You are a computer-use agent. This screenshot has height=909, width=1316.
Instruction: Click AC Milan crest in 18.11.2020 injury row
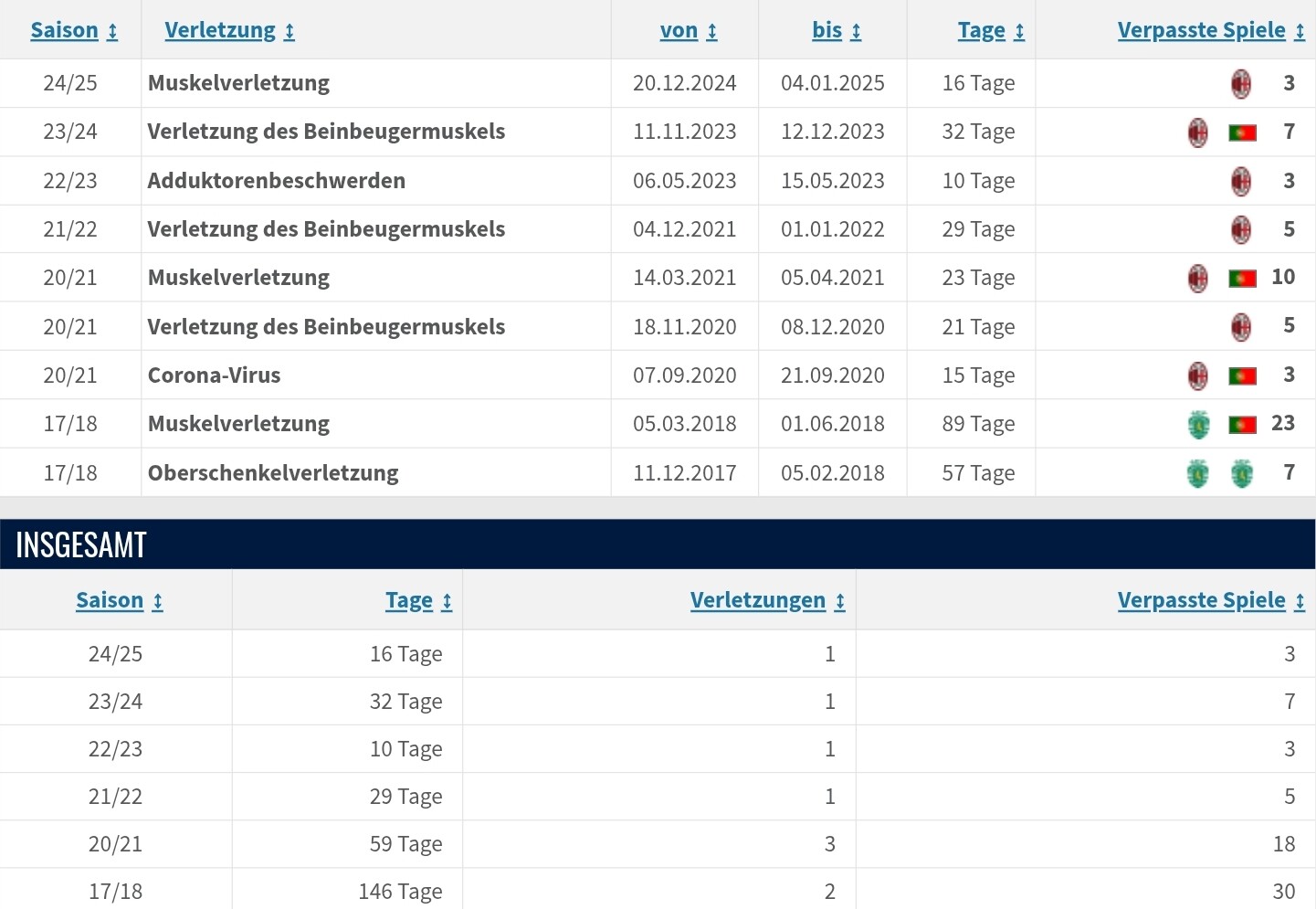[x=1241, y=327]
